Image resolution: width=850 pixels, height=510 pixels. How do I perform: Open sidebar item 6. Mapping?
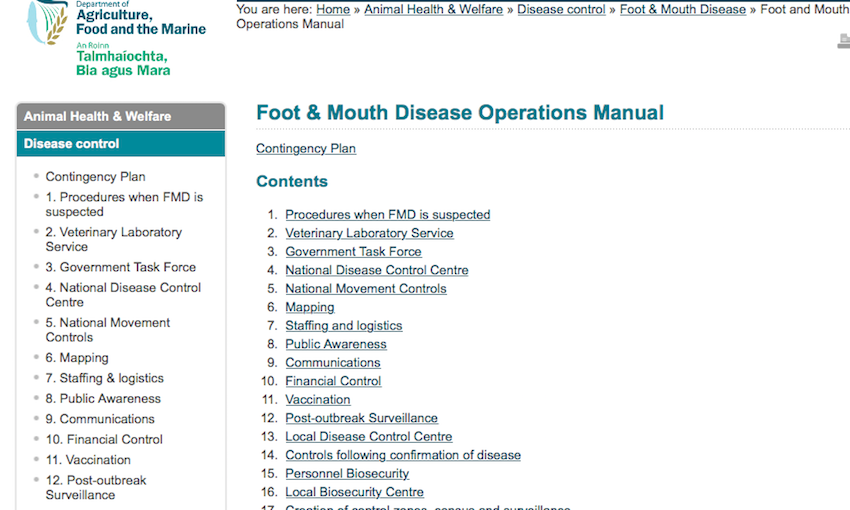pos(76,358)
